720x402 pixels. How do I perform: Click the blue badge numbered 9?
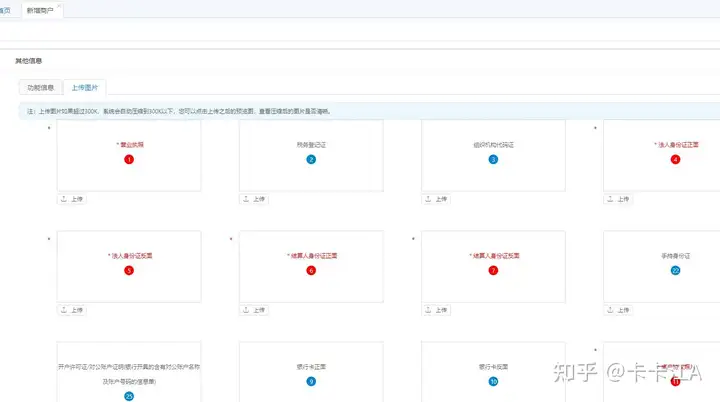click(x=311, y=381)
